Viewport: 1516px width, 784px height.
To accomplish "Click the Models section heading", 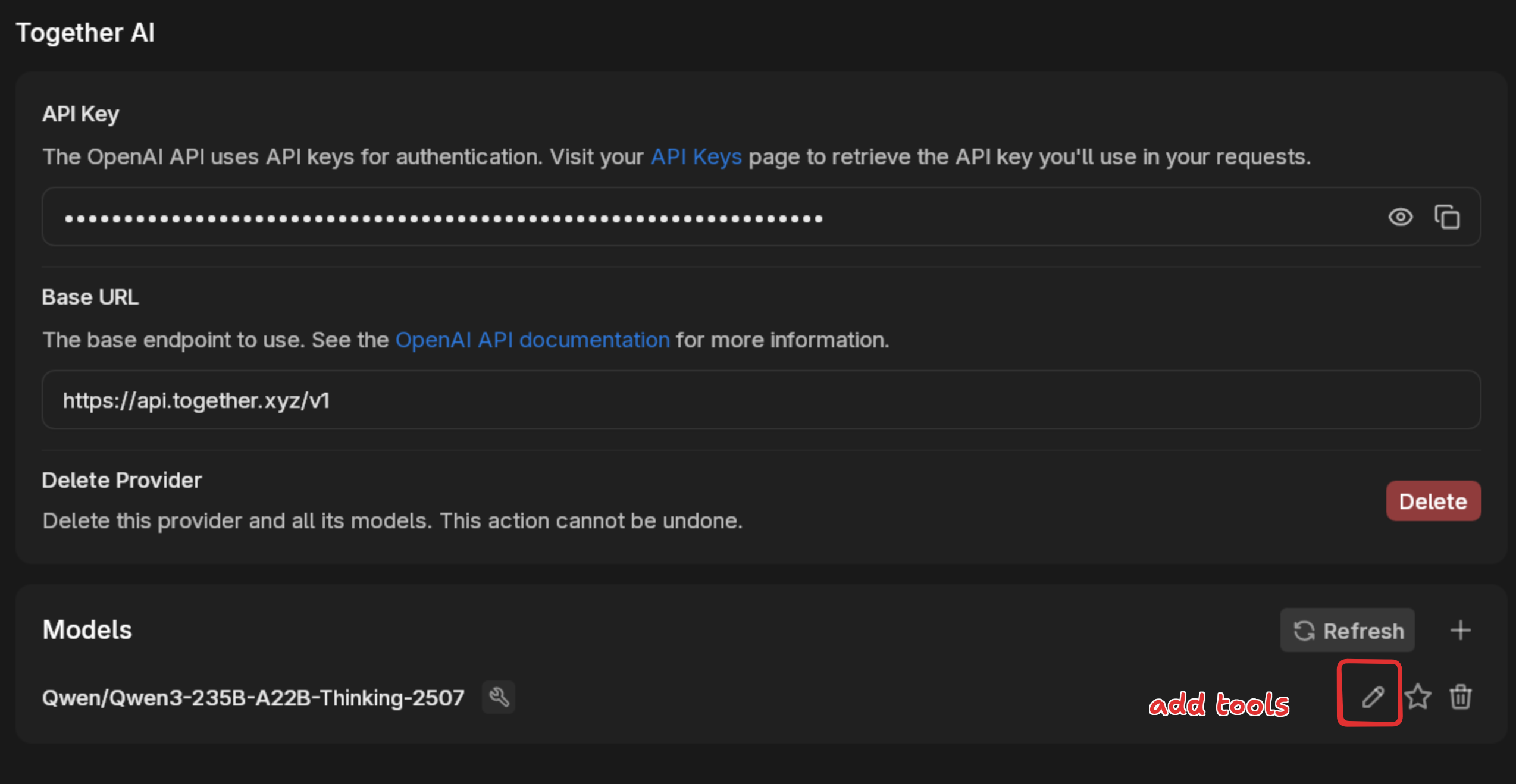I will pos(87,630).
